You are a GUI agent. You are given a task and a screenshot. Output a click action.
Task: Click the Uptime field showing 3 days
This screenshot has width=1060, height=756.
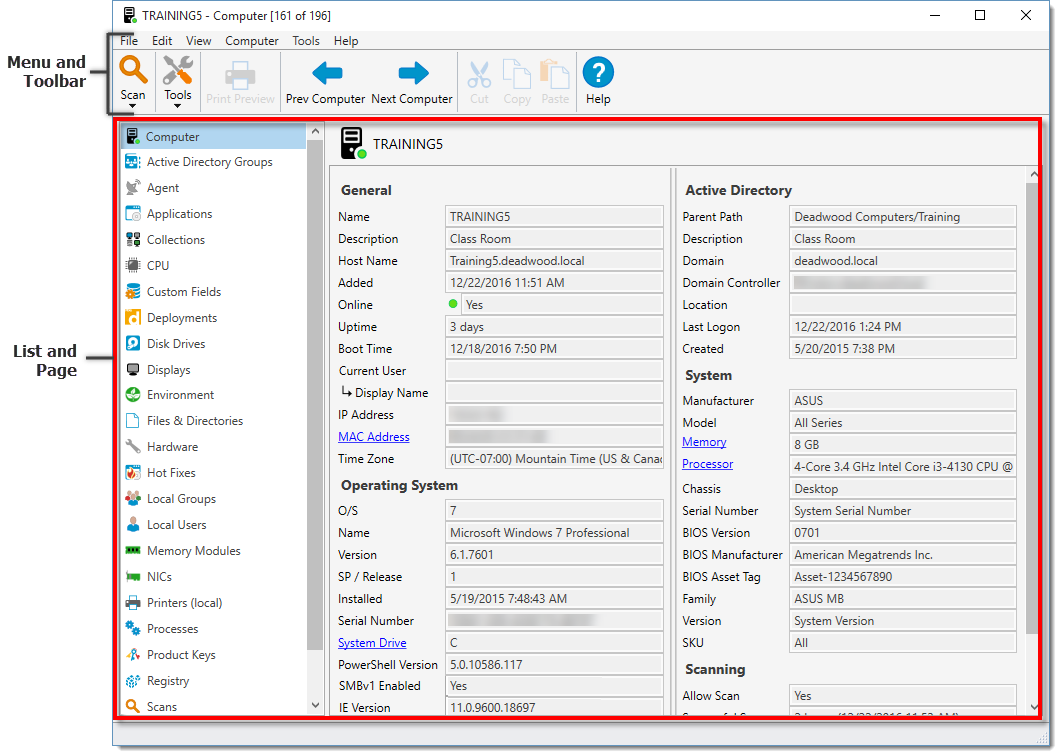click(554, 327)
